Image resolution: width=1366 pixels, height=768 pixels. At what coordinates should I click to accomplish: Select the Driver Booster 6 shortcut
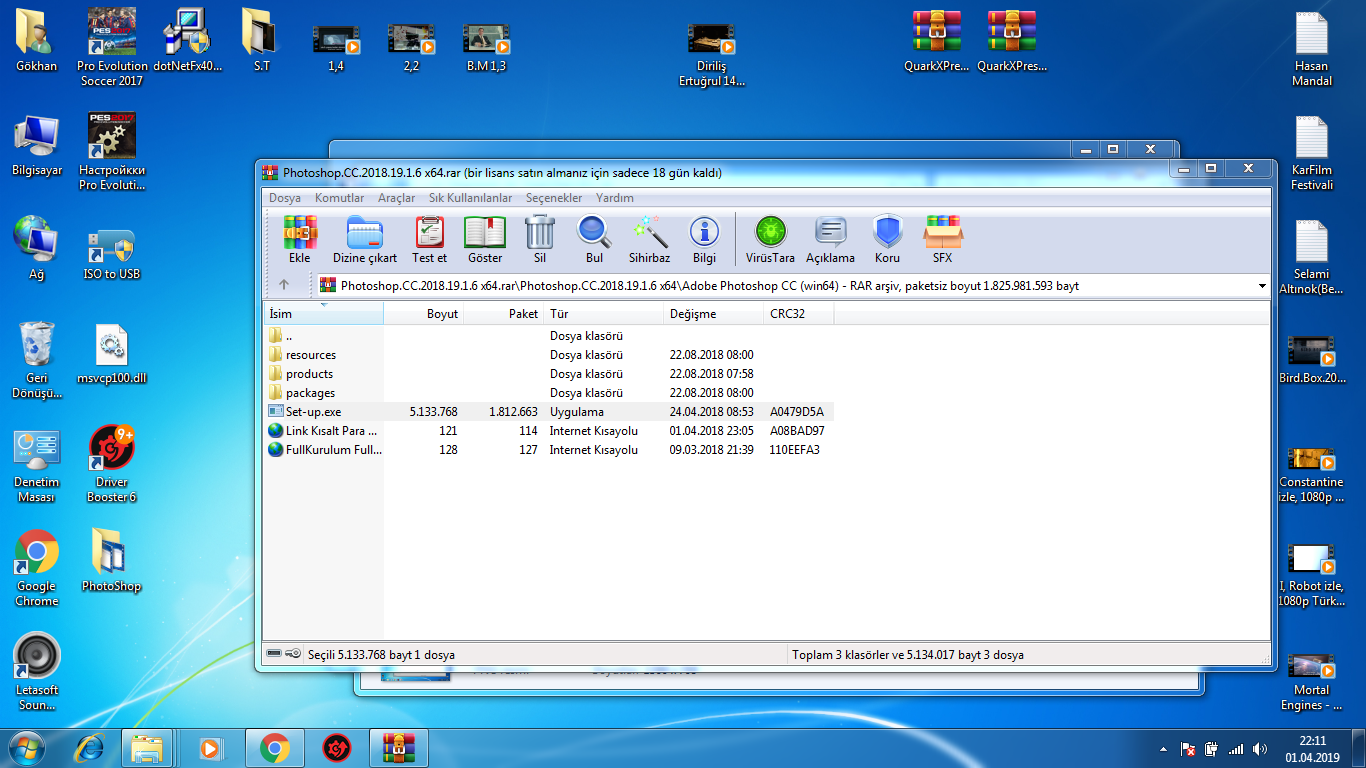[x=112, y=464]
